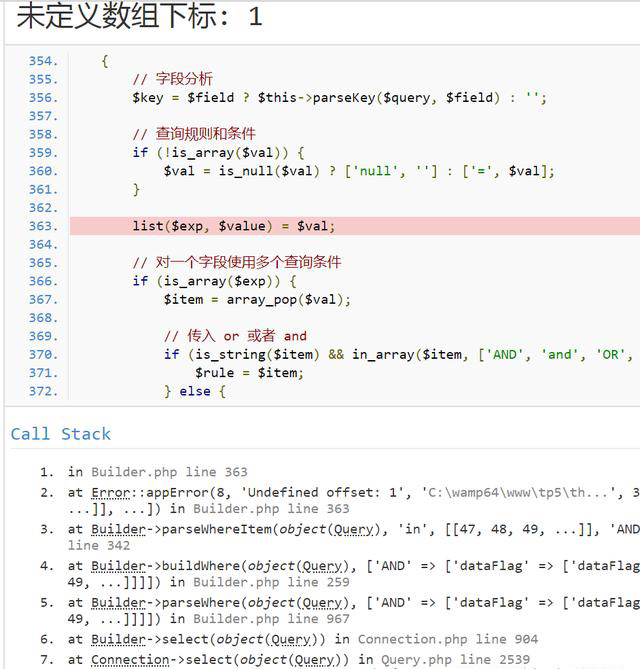Screen dimensions: 640x669
Task: Click the '$rule = $item;' line
Action: 249,373
